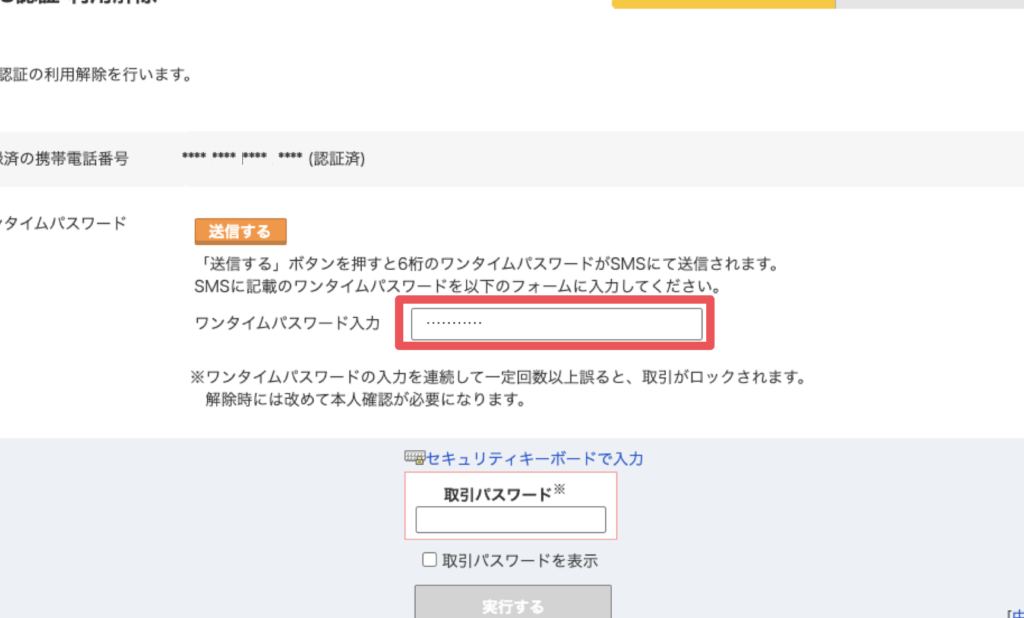1024x618 pixels.
Task: Click the bold 取引パスワード label
Action: coord(497,494)
